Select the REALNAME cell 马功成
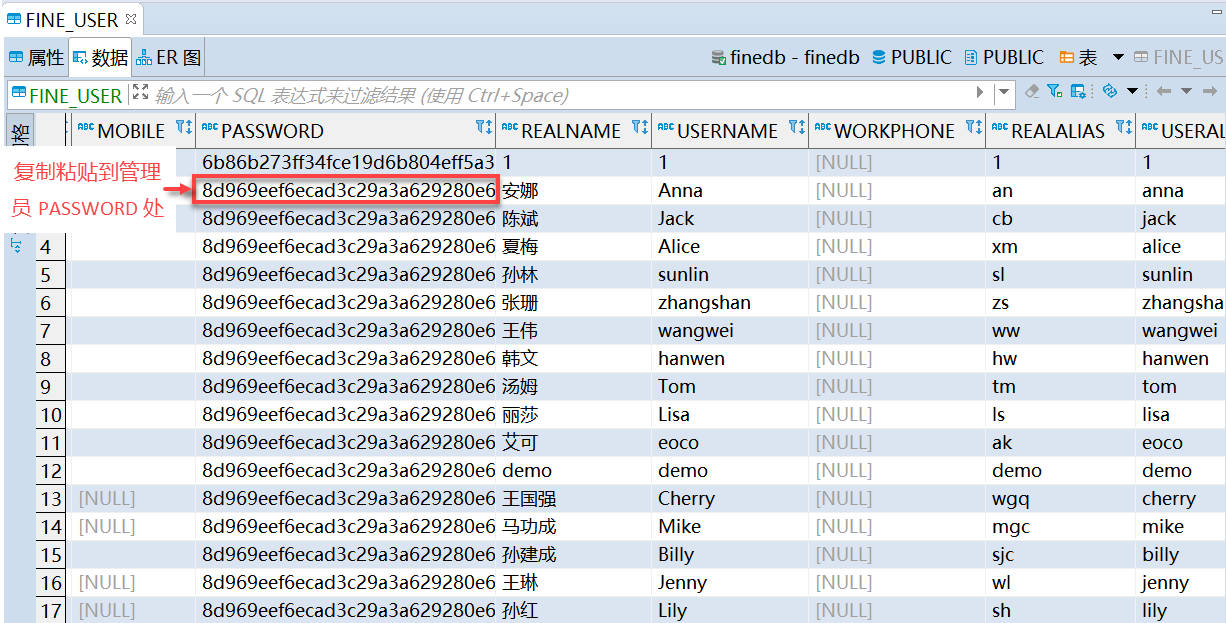Screen dimensions: 1226x623 coord(574,526)
